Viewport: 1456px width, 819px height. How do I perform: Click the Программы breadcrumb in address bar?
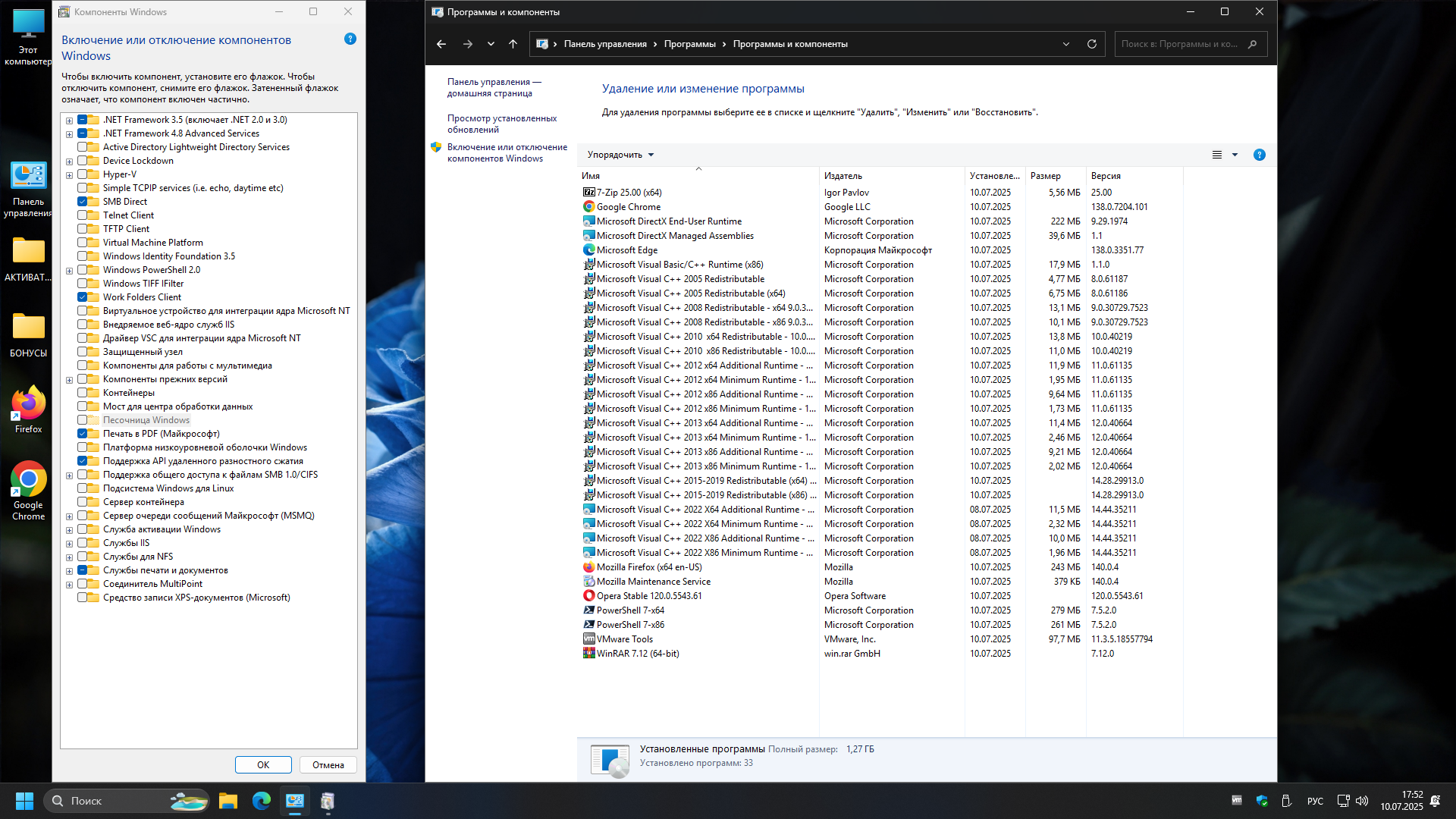689,44
